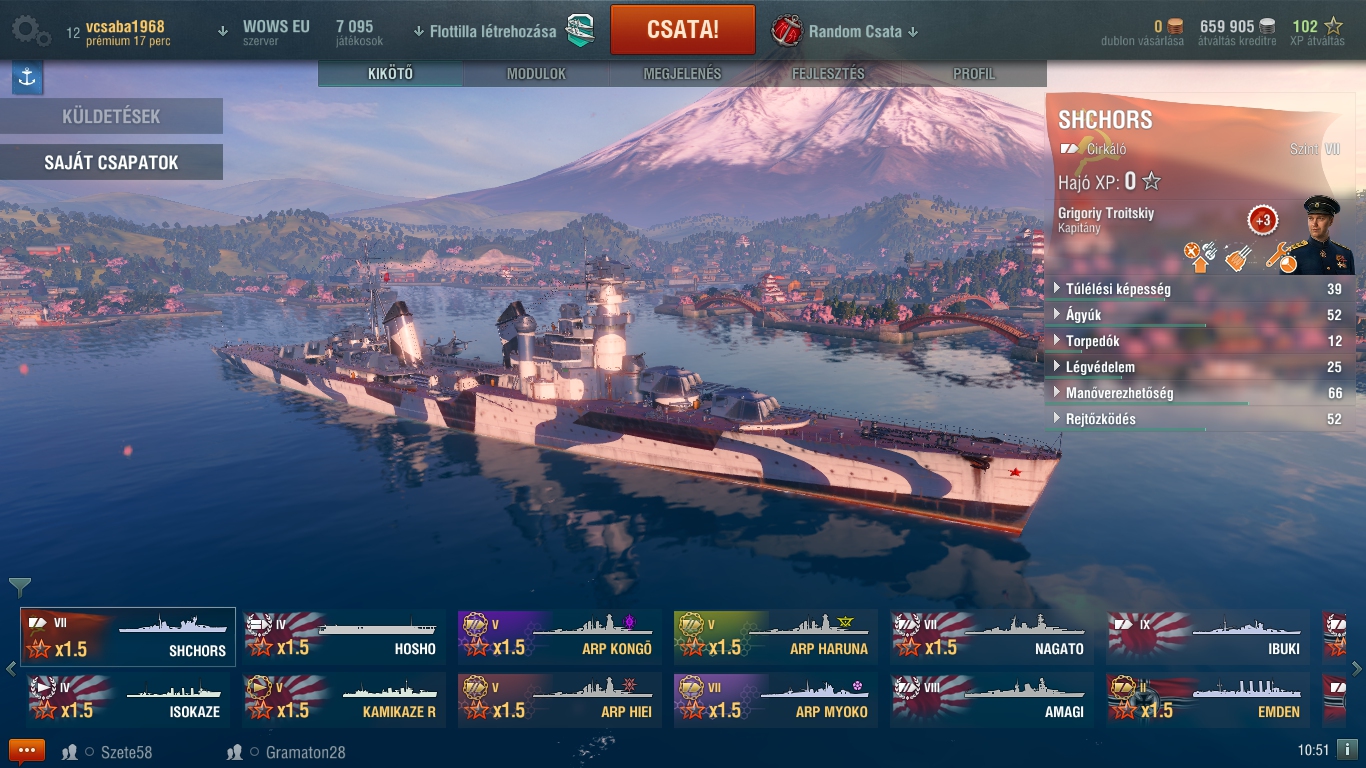Open the ship carousel filter funnel

20,587
